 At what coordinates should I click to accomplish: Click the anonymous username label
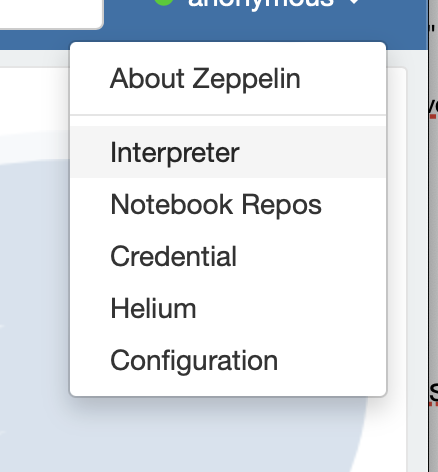(261, 4)
